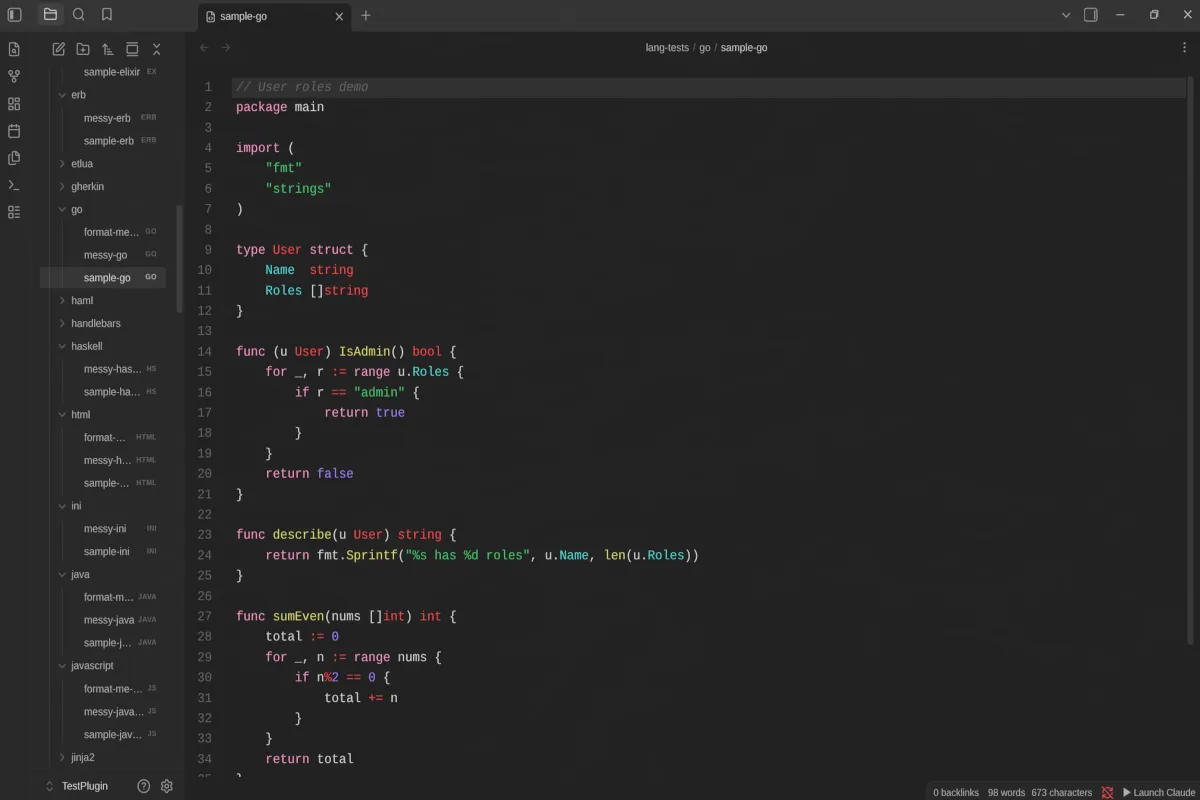Navigate back with the left arrow
Viewport: 1200px width, 800px height.
[204, 47]
